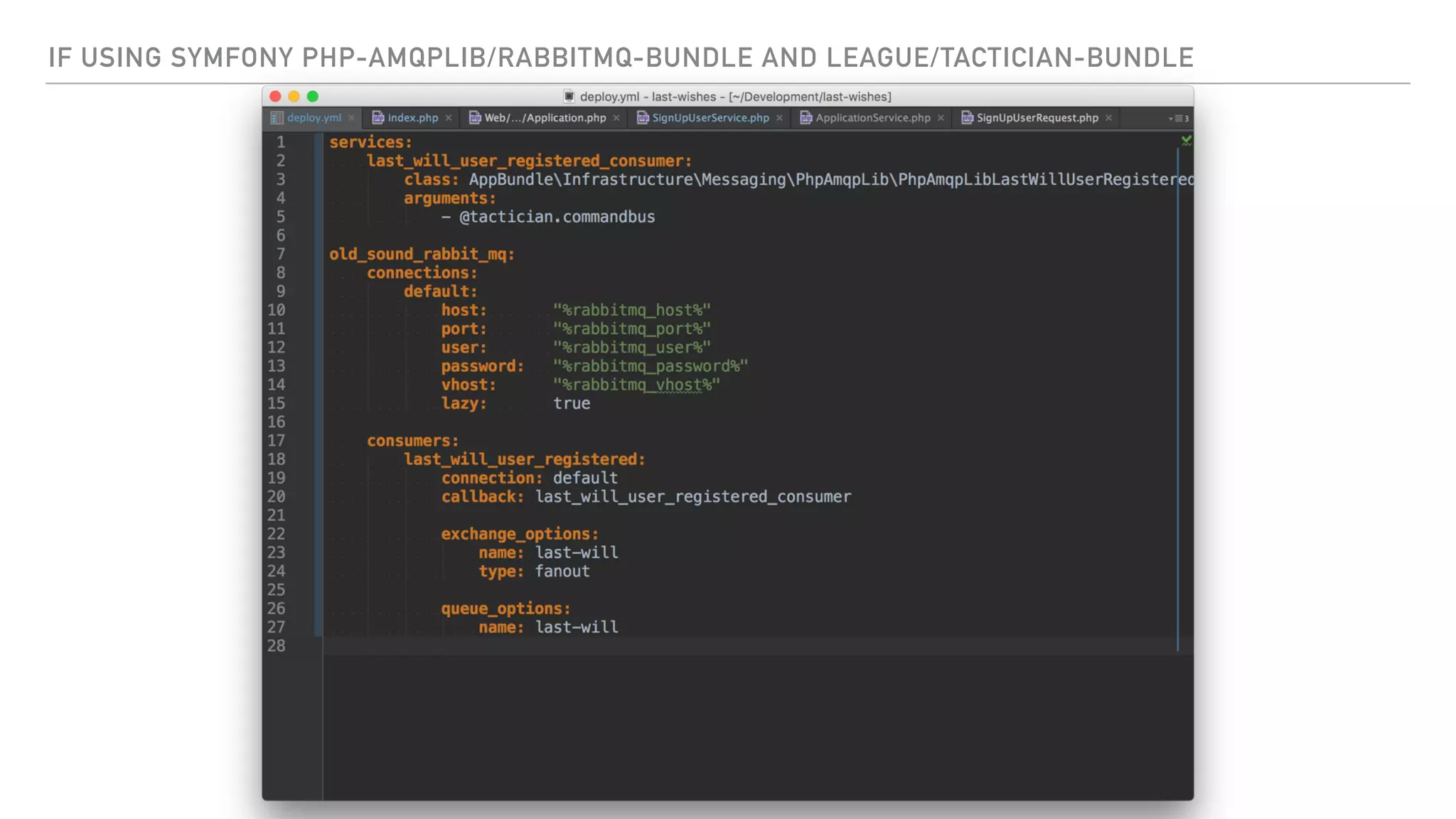Click the 'true' value of lazy
The width and height of the screenshot is (1456, 819).
click(572, 403)
